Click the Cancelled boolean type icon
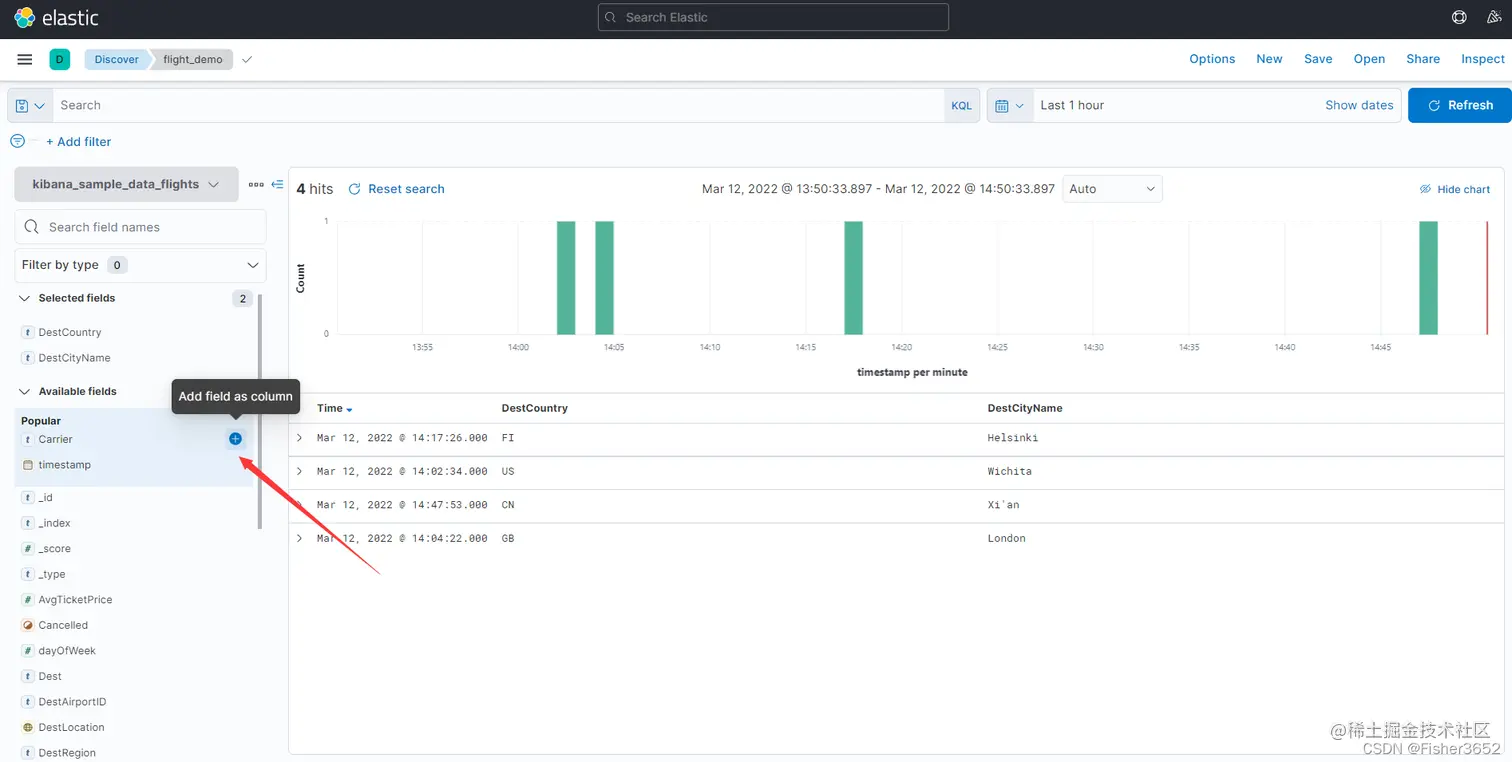The image size is (1512, 762). tap(28, 625)
